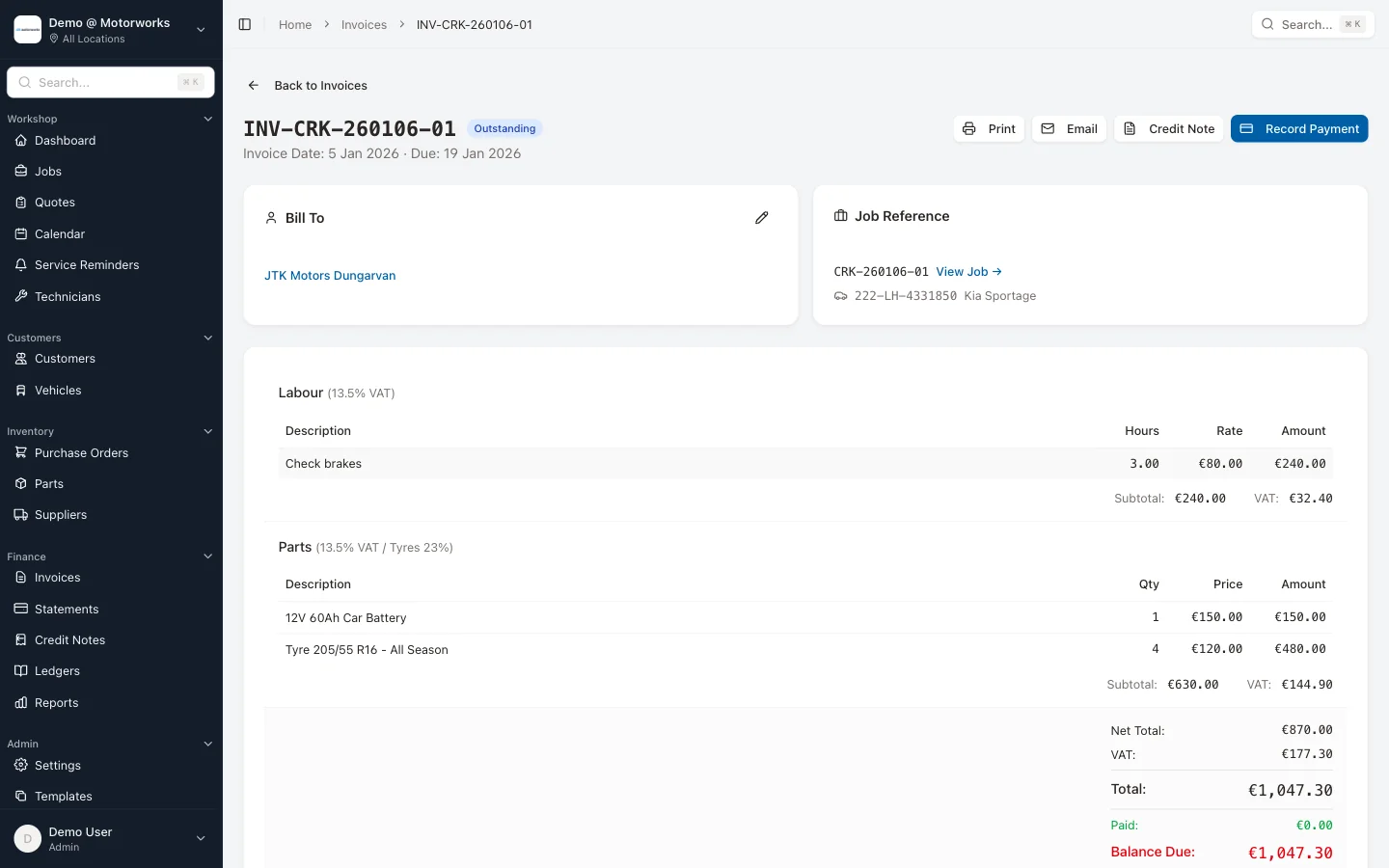Open the JTK Motors Dungarvan customer link
The width and height of the screenshot is (1389, 868).
330,276
